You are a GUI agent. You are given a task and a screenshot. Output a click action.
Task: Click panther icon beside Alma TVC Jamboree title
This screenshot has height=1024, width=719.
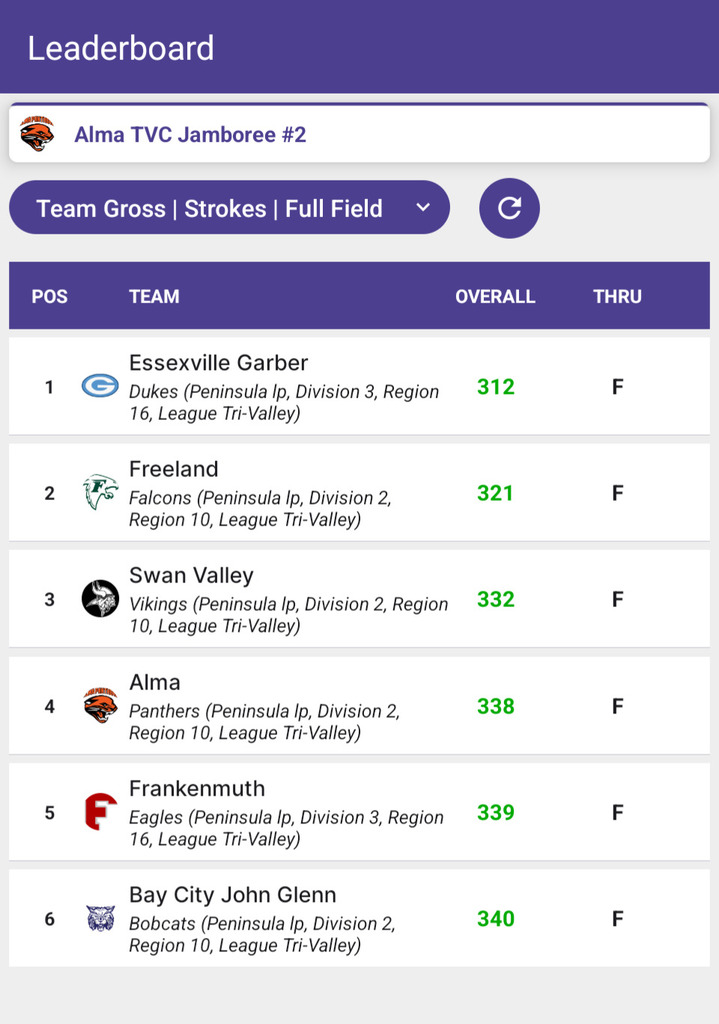click(37, 134)
